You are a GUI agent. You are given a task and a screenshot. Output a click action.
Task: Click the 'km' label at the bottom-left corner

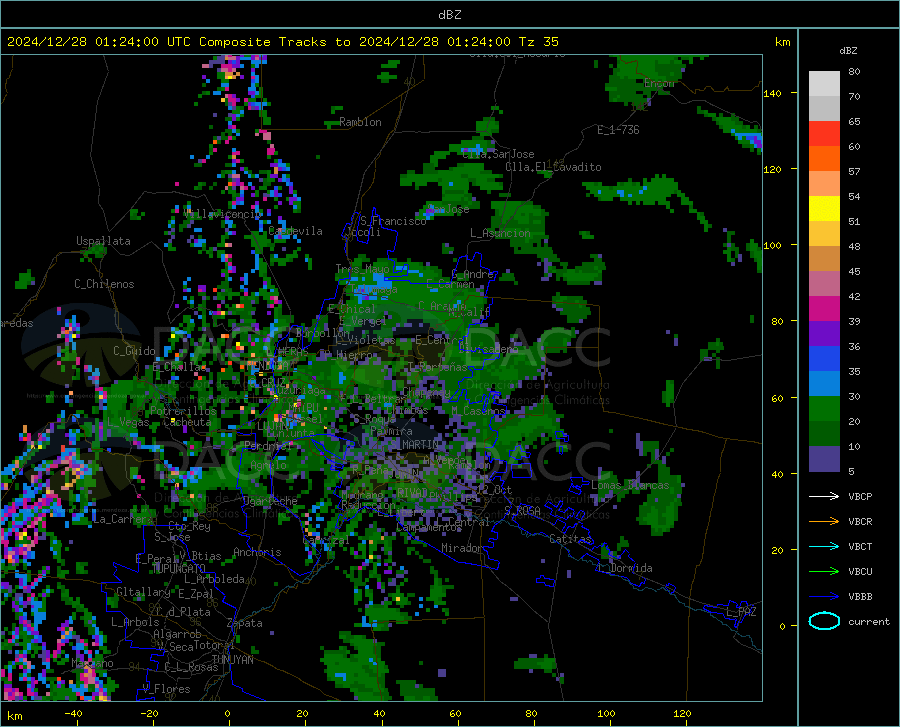click(x=14, y=716)
